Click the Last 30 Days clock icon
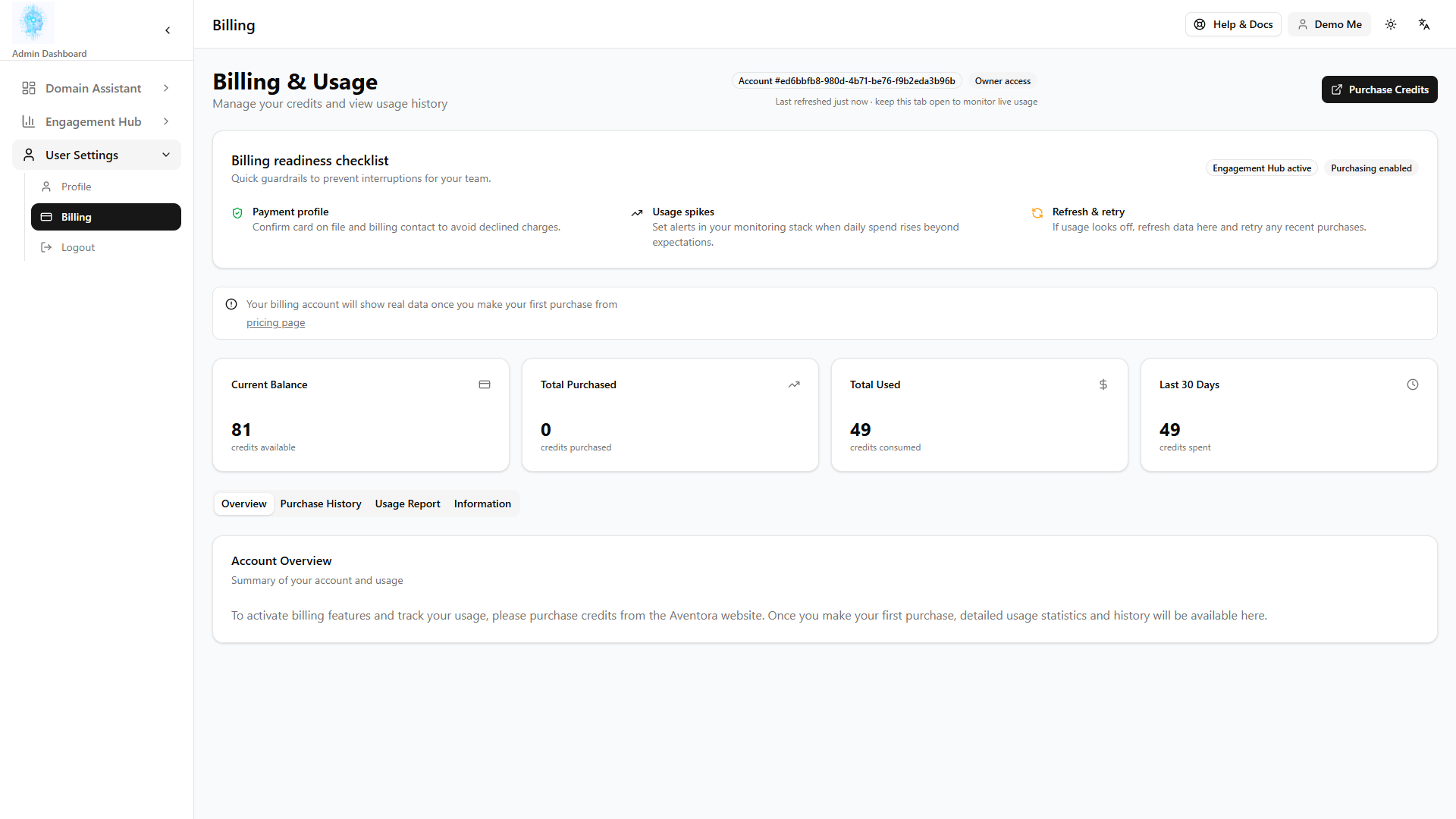 pyautogui.click(x=1413, y=384)
